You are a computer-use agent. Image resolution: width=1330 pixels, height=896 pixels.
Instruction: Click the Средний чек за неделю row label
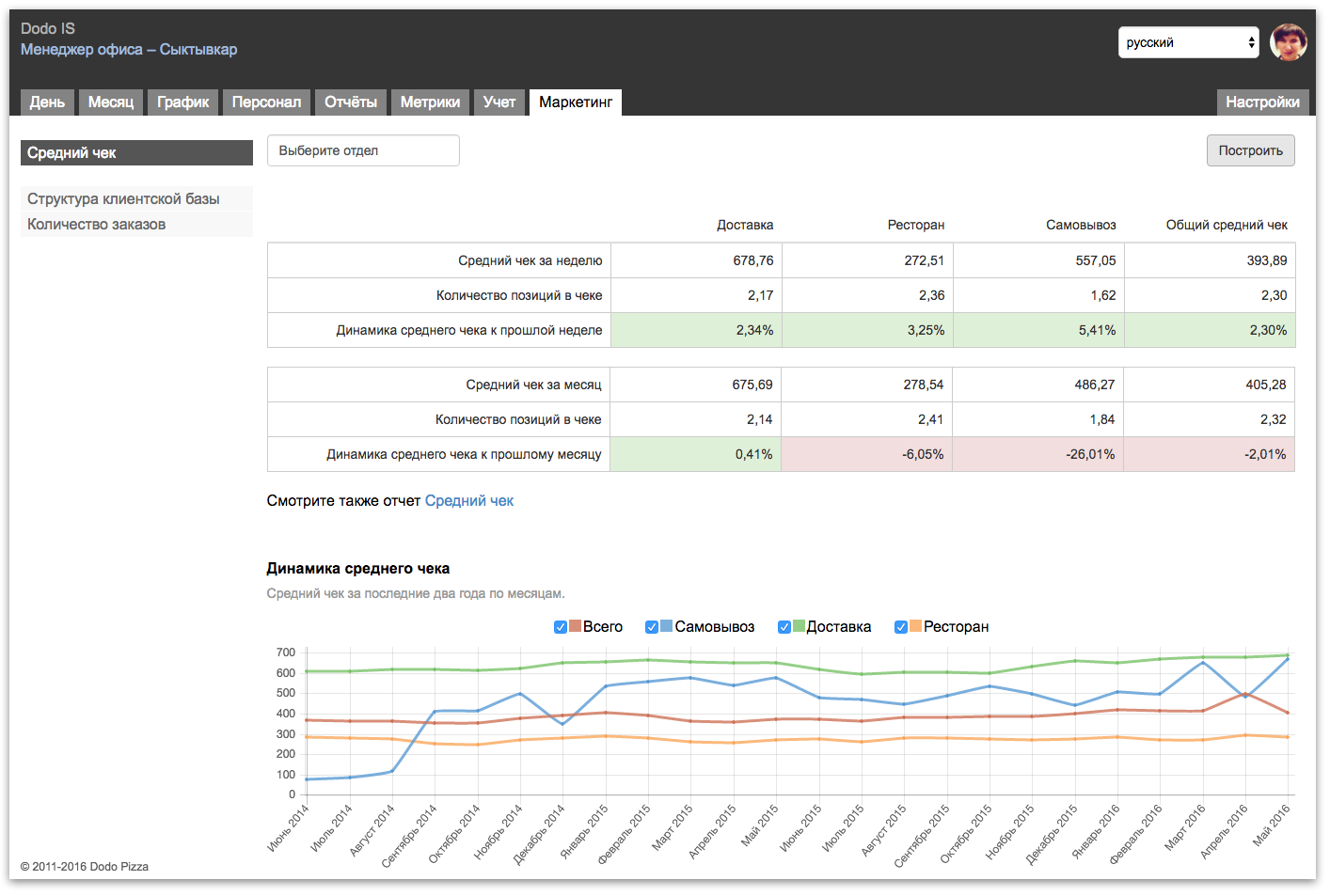pos(530,260)
